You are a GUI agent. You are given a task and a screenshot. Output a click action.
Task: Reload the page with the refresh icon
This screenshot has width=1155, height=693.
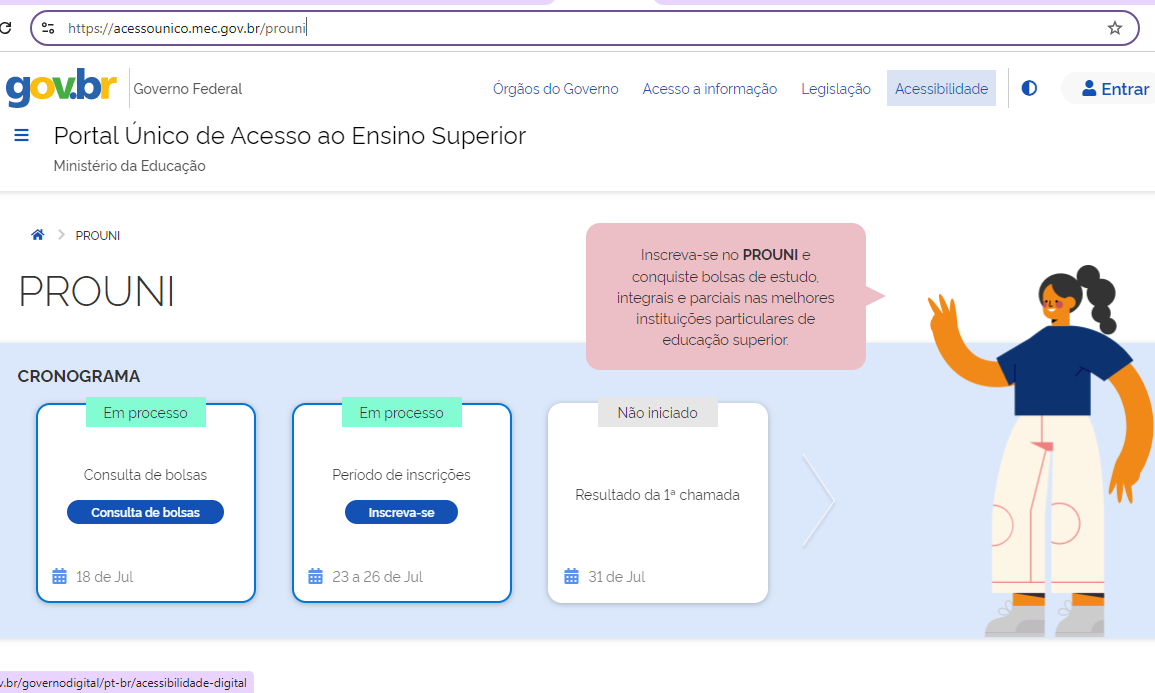point(4,28)
